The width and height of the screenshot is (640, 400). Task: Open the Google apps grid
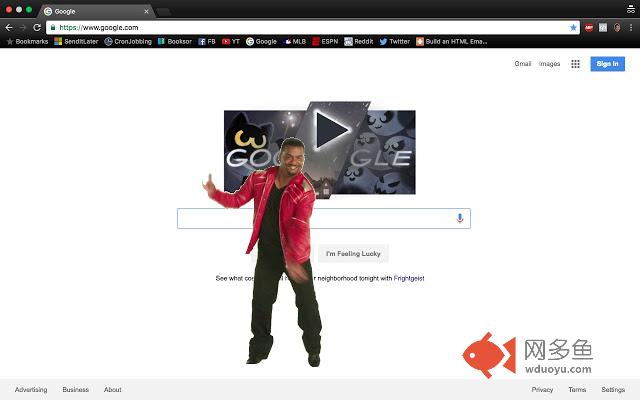575,64
